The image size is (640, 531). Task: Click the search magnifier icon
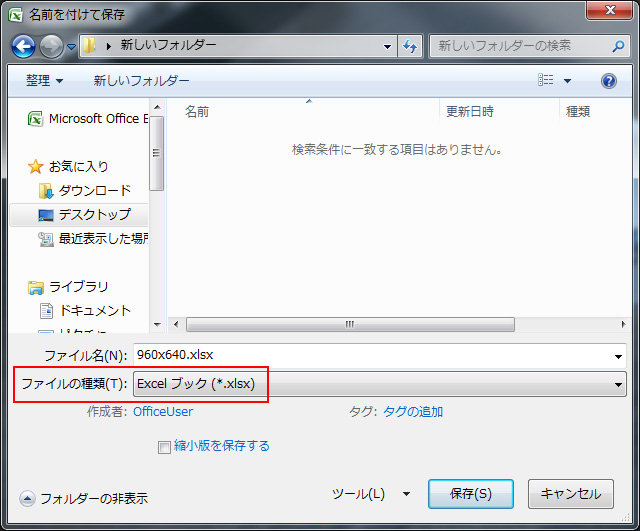(618, 46)
